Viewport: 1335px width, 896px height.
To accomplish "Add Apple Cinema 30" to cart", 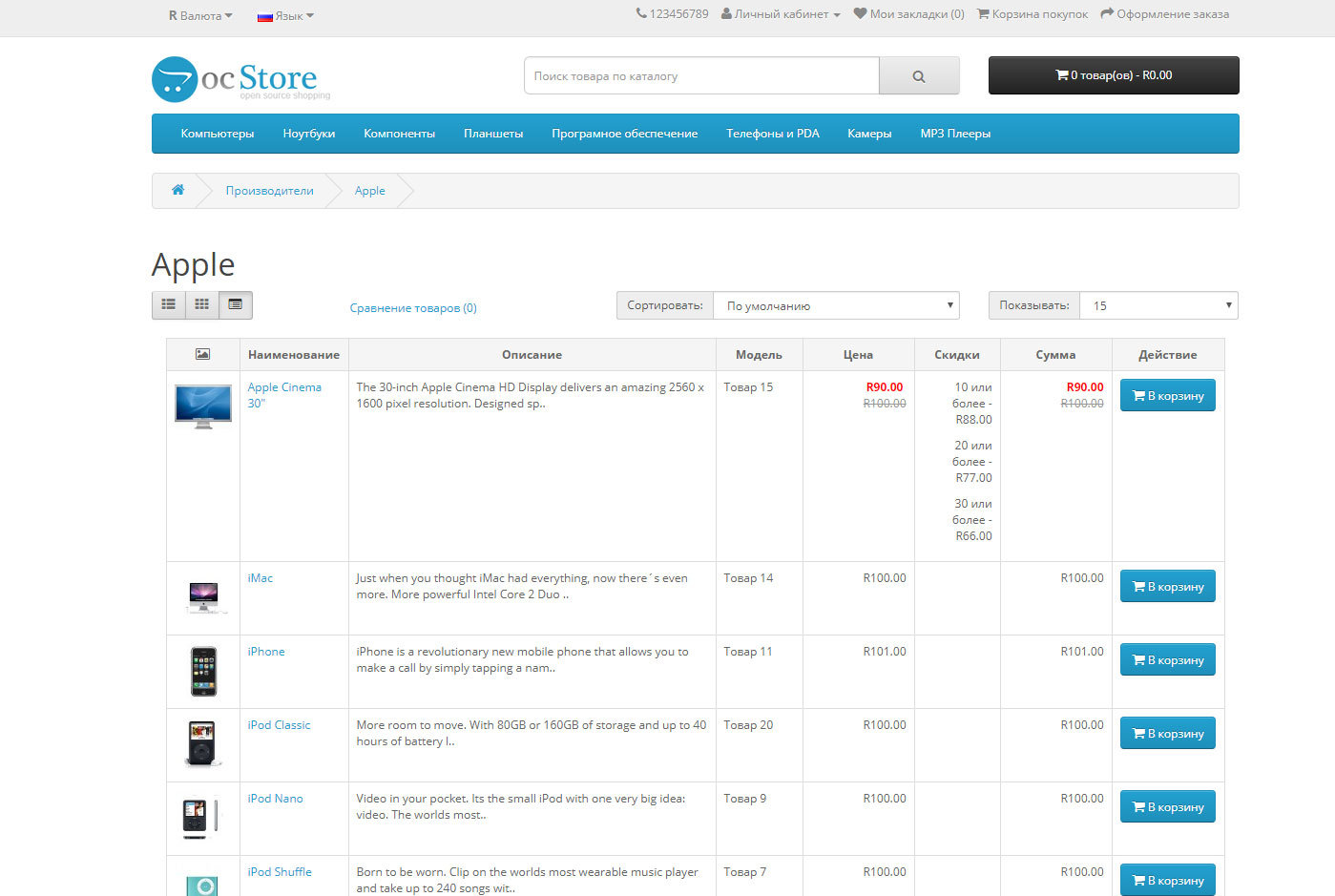I will [1168, 396].
